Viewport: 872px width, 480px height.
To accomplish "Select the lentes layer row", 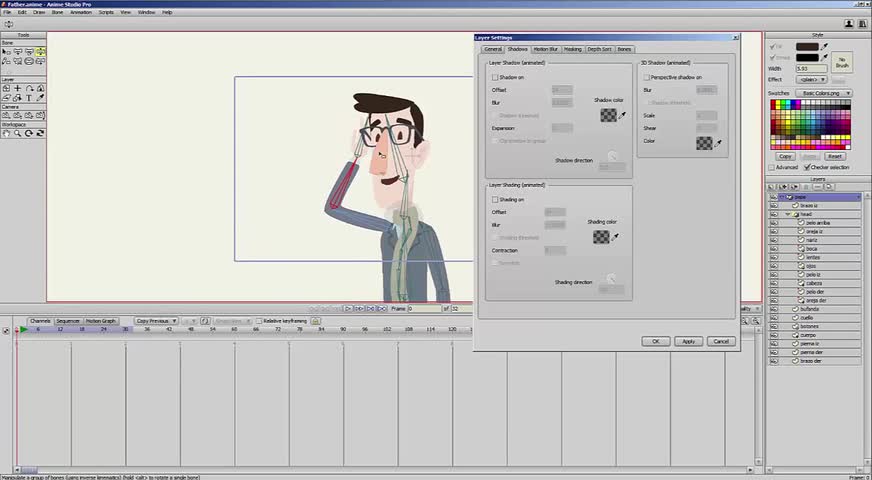I will (x=818, y=258).
